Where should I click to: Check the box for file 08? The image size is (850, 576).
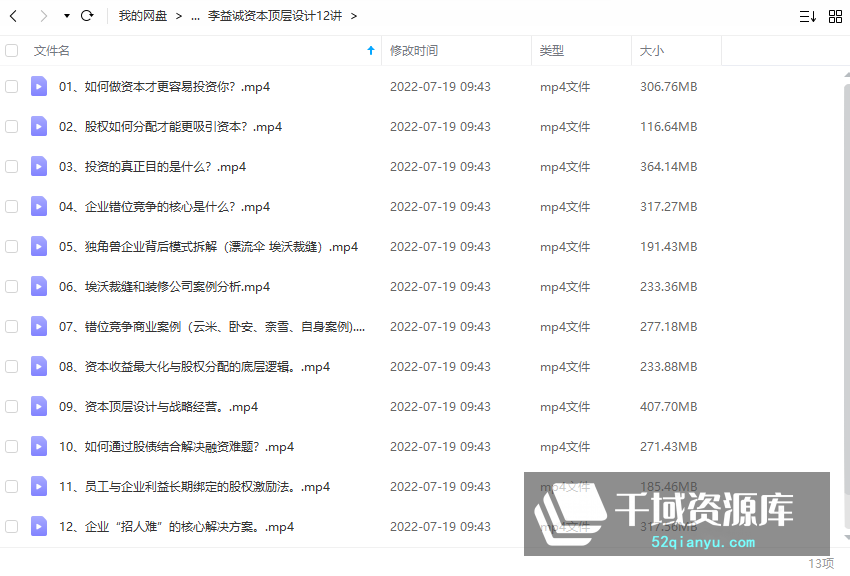(11, 367)
